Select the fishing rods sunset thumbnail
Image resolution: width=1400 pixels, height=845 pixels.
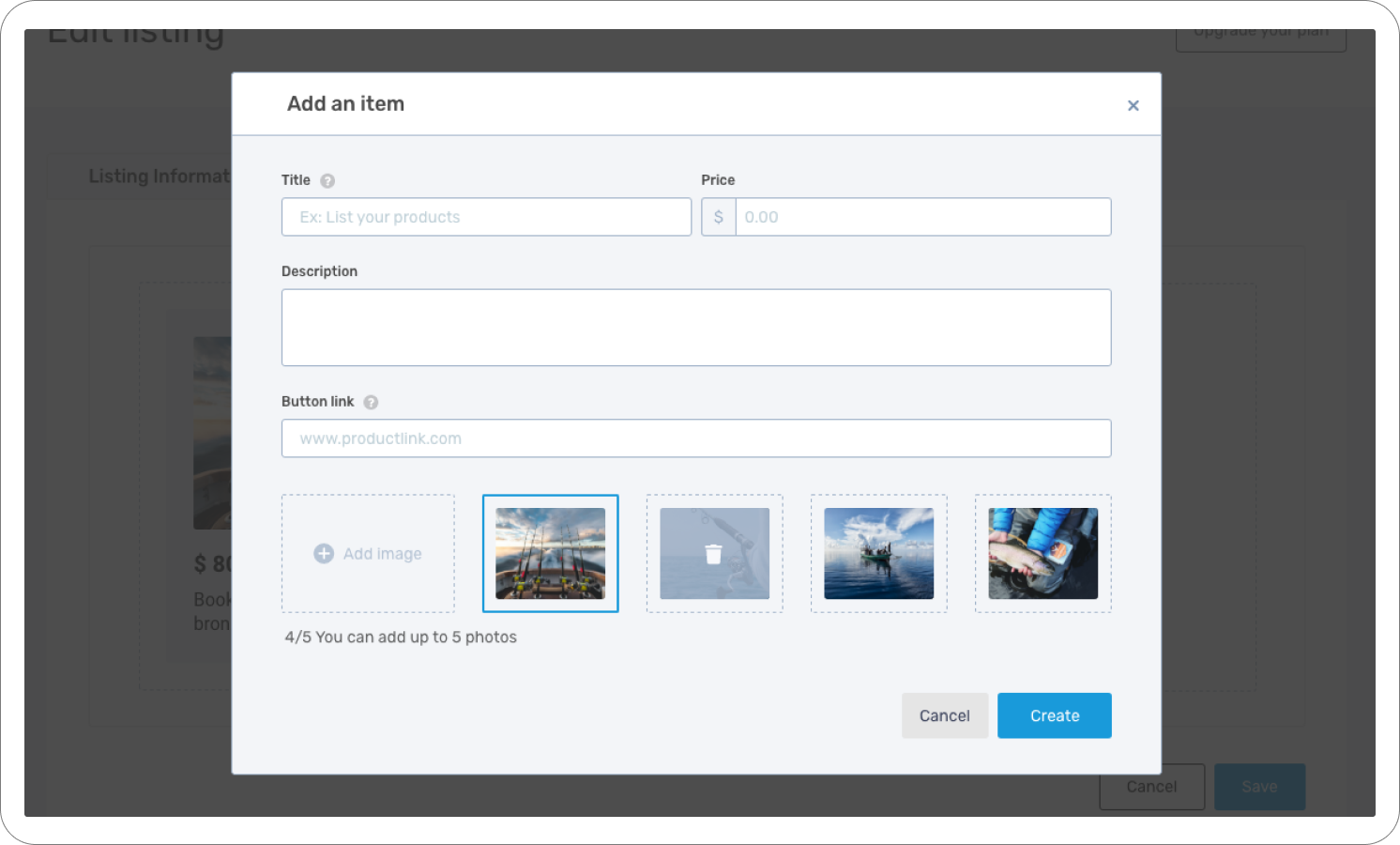[550, 553]
